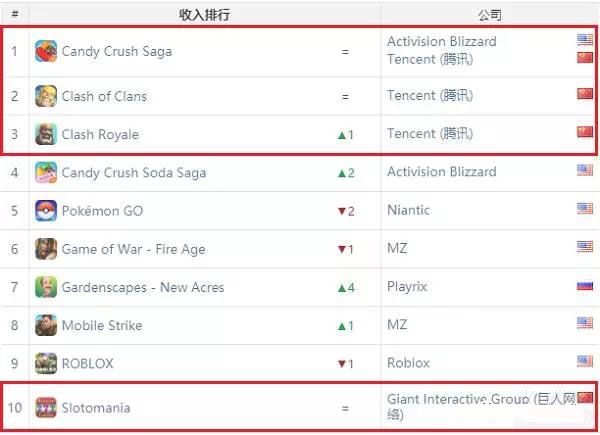
Task: Click the Clash Royale app icon
Action: pos(46,134)
